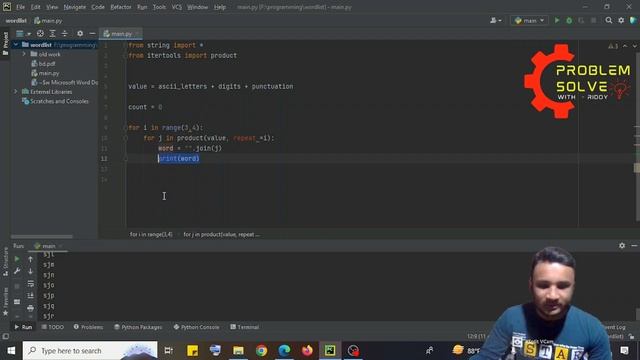Open Project panel options gear
Image resolution: width=640 pixels, height=360 pixels.
click(80, 33)
